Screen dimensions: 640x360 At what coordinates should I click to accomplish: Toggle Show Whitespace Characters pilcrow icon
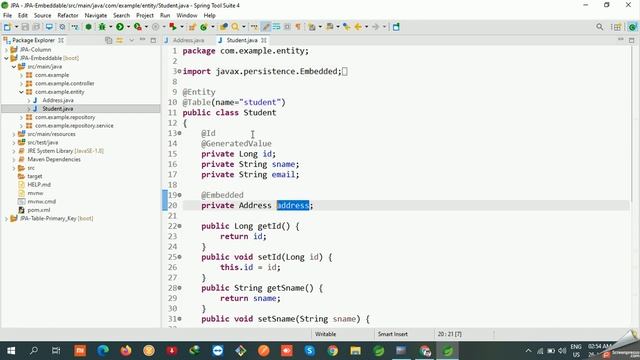(x=298, y=27)
